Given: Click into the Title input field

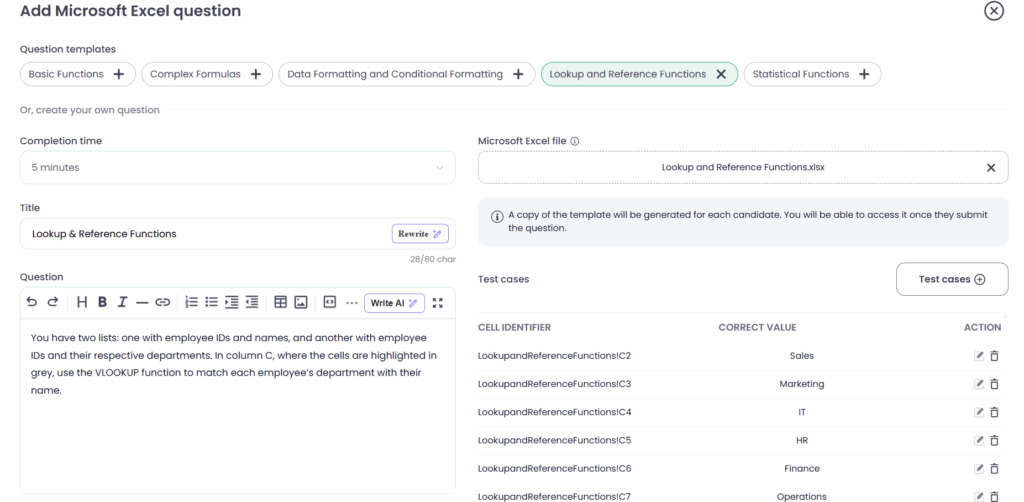Looking at the screenshot, I should point(238,234).
